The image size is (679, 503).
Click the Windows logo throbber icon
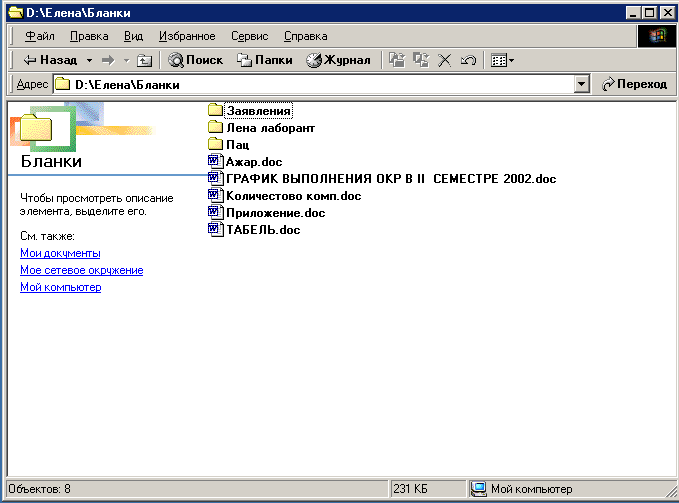pos(657,36)
